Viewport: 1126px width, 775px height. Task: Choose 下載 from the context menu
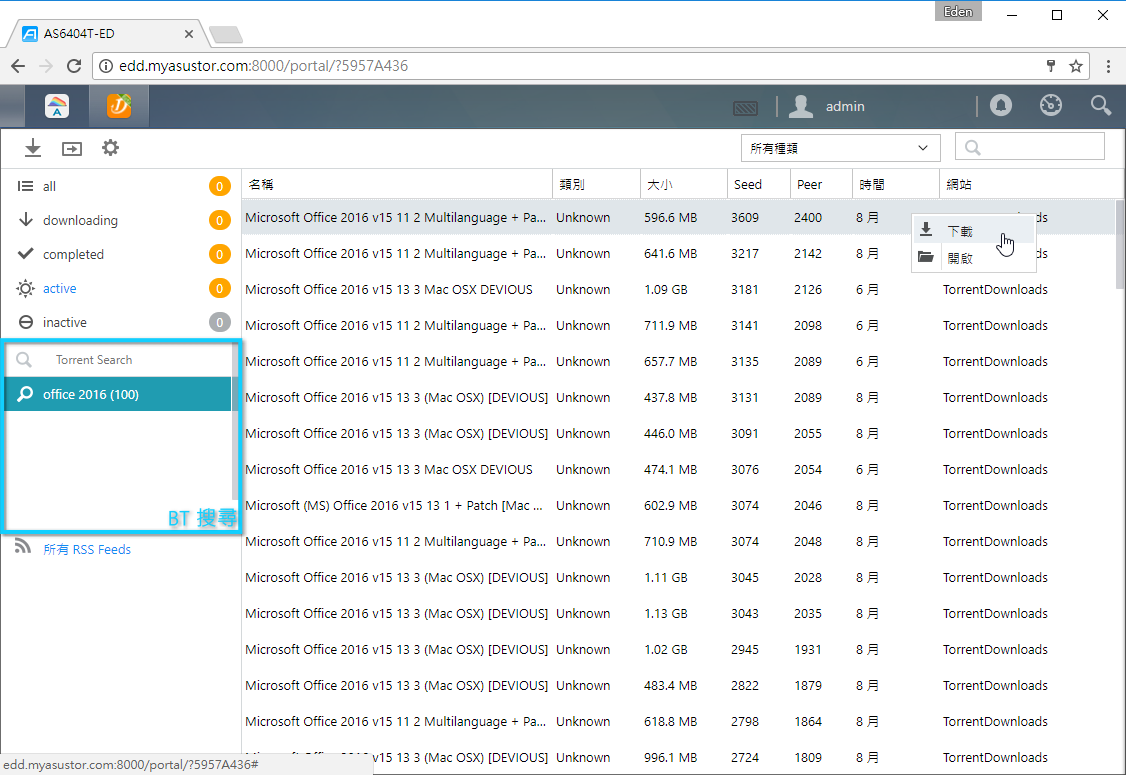(973, 231)
